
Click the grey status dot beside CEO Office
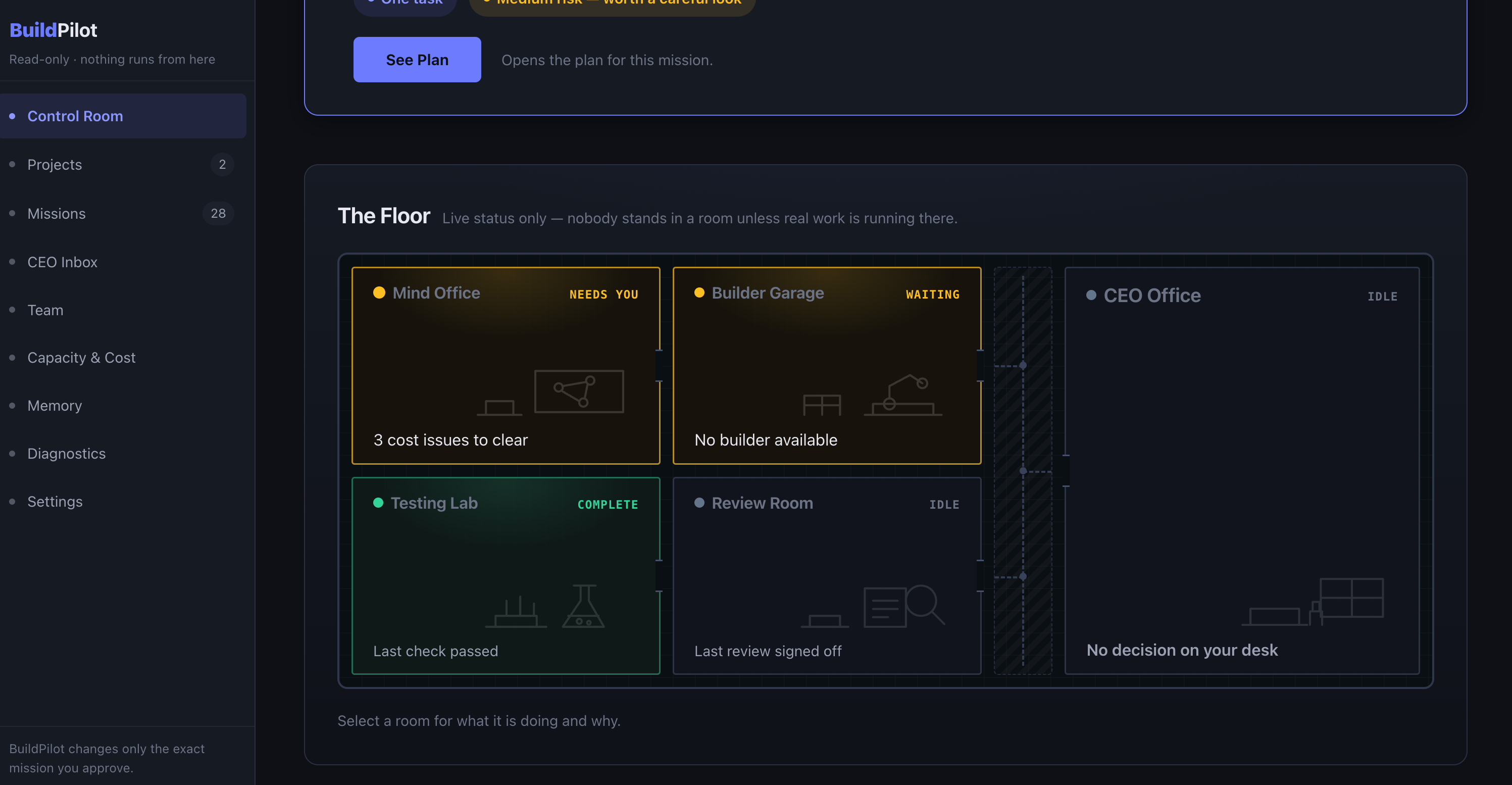point(1091,296)
